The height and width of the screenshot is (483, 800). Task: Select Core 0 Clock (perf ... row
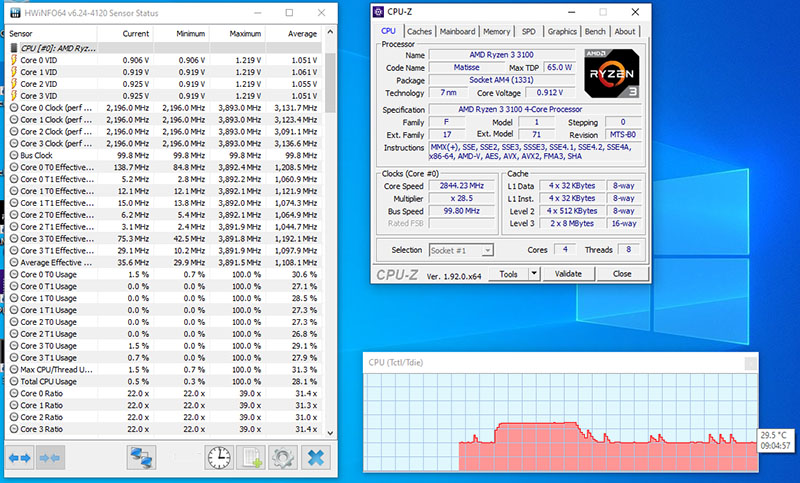[x=164, y=108]
